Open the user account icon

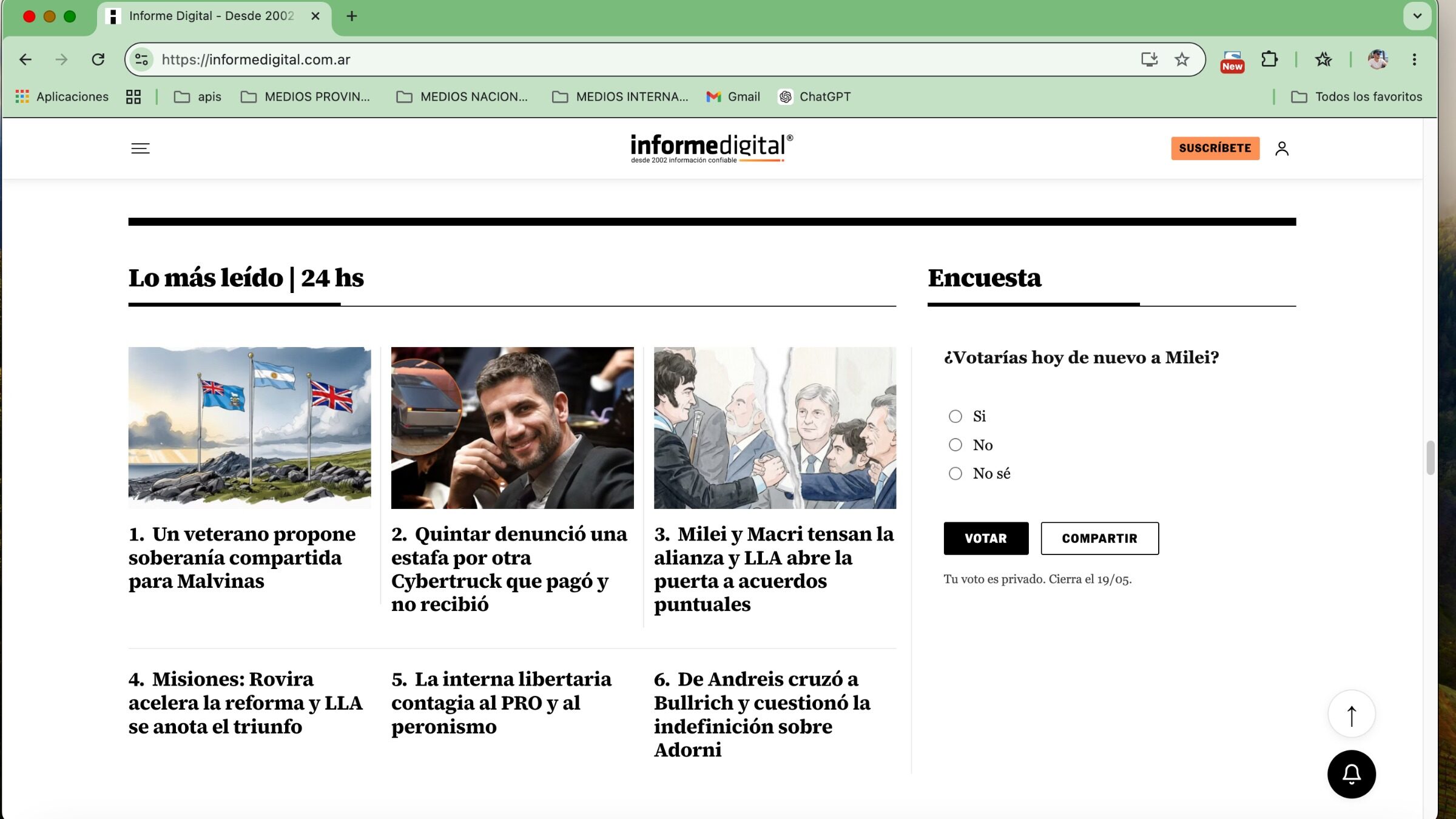pyautogui.click(x=1282, y=149)
